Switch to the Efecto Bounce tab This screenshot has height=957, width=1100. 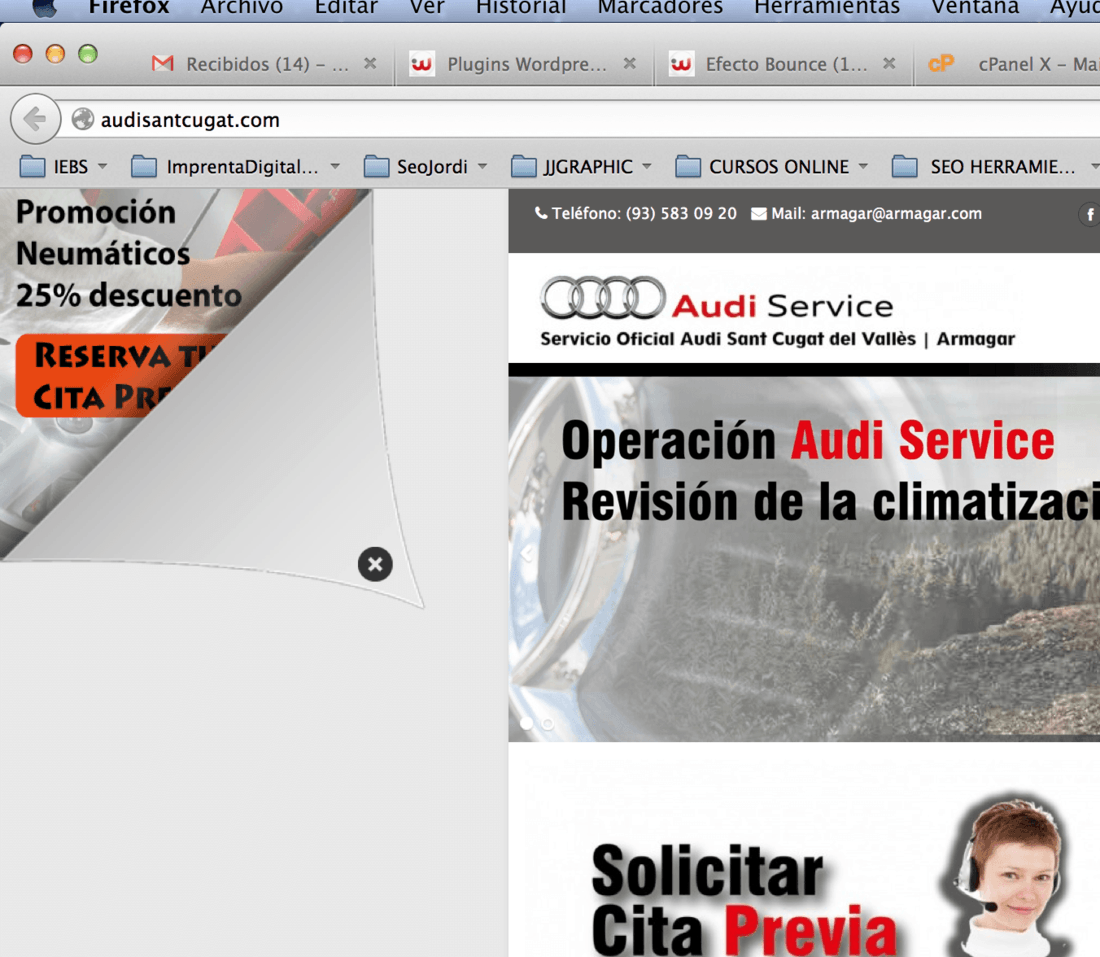784,64
